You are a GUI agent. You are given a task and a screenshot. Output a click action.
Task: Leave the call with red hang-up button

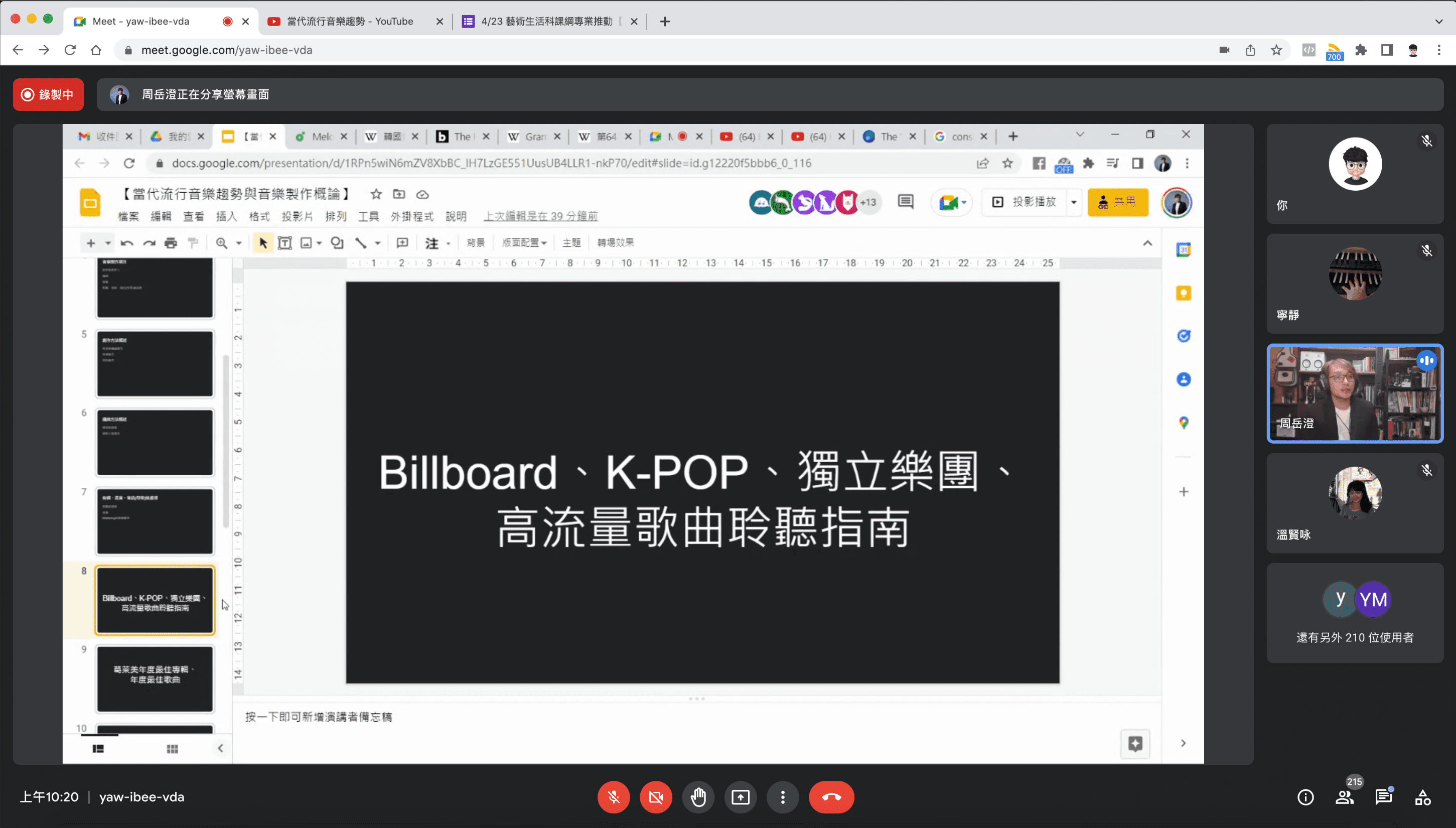831,797
